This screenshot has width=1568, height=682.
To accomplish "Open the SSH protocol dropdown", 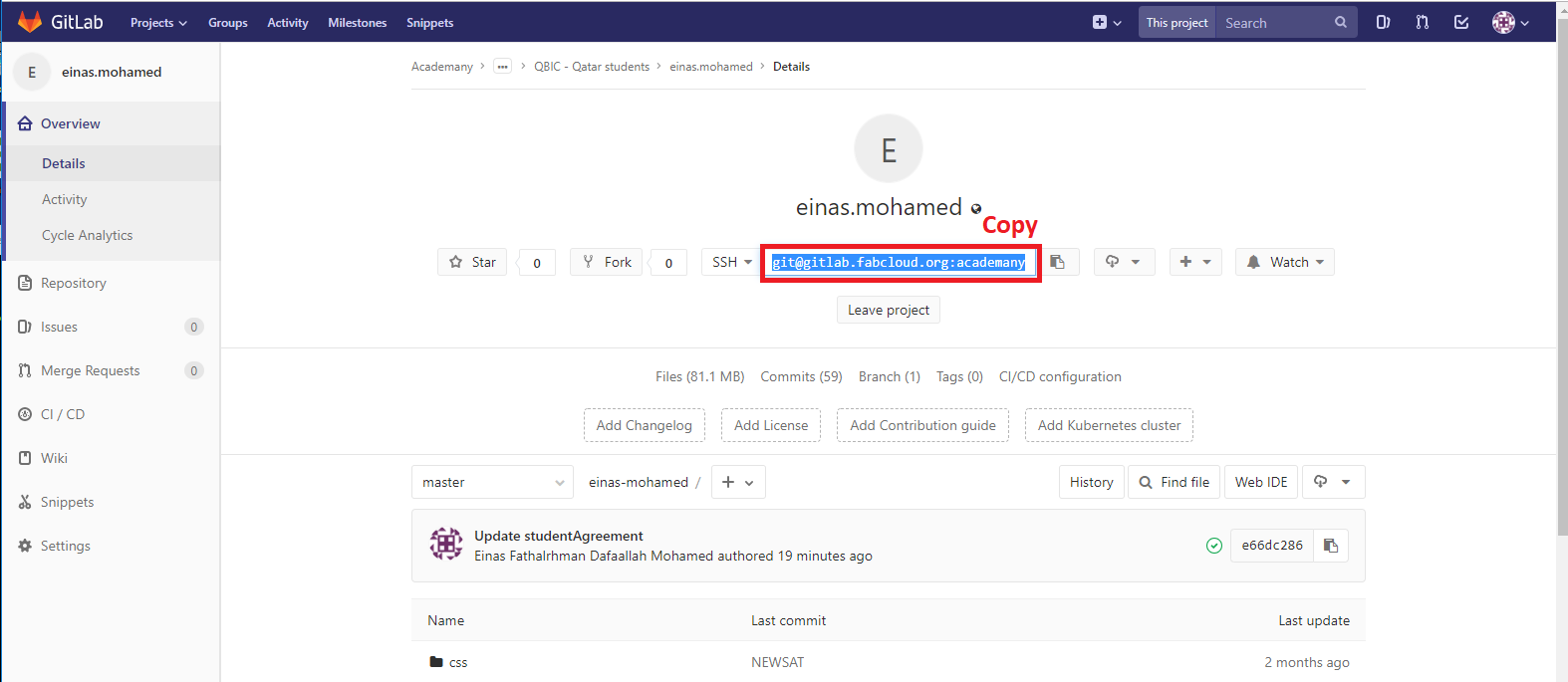I will [x=732, y=262].
